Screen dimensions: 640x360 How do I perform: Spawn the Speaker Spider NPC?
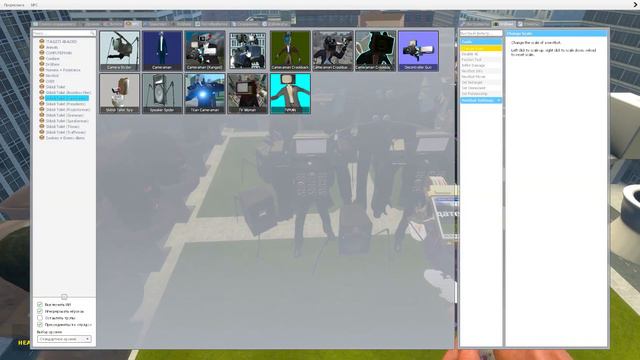(x=162, y=93)
